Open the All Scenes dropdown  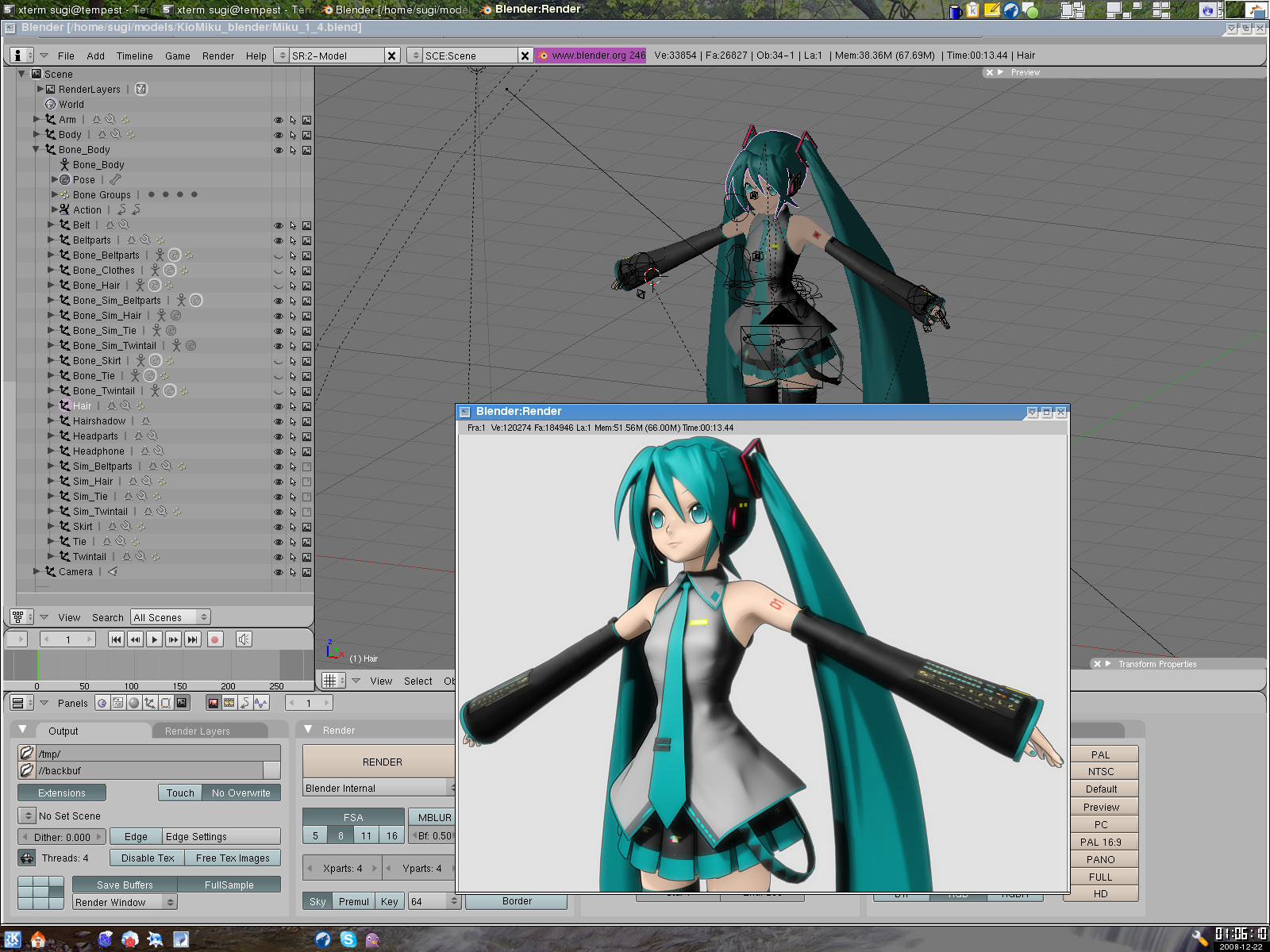click(x=170, y=617)
